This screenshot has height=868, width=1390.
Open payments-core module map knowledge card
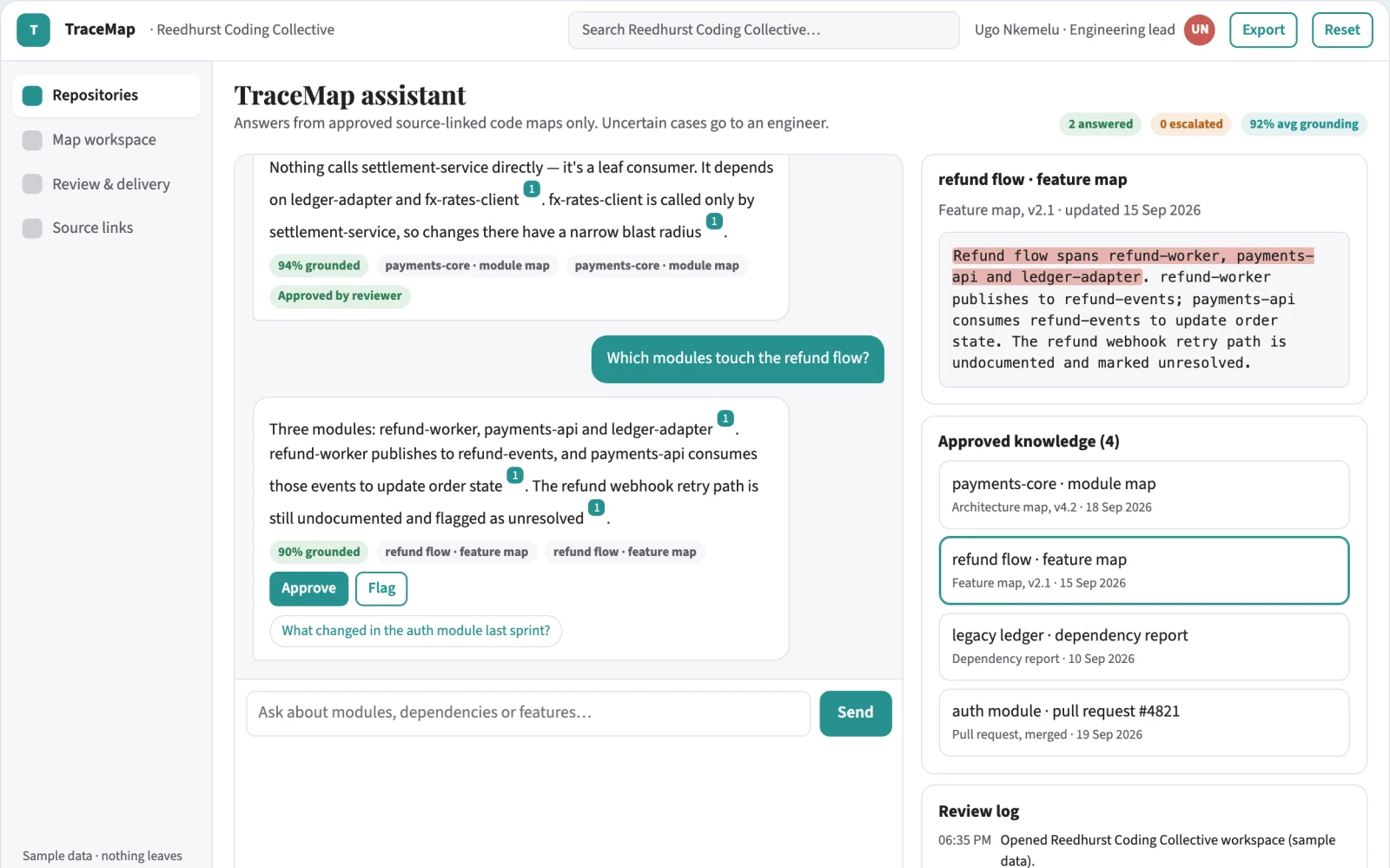(x=1144, y=494)
